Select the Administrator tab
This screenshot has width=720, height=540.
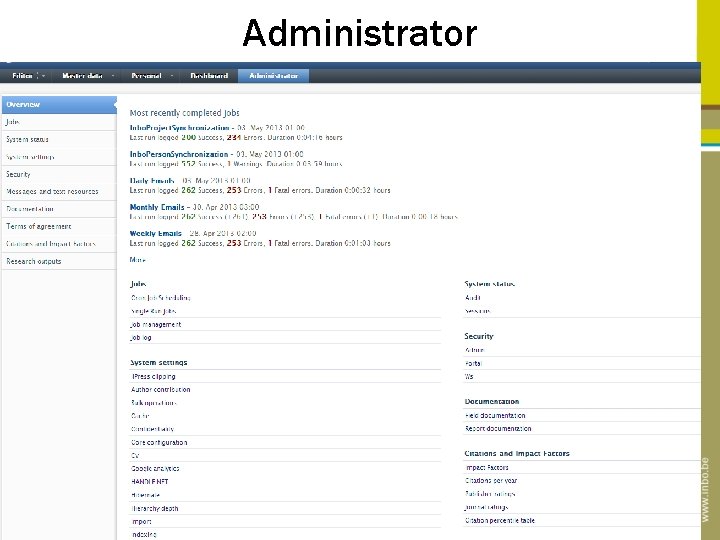(274, 76)
